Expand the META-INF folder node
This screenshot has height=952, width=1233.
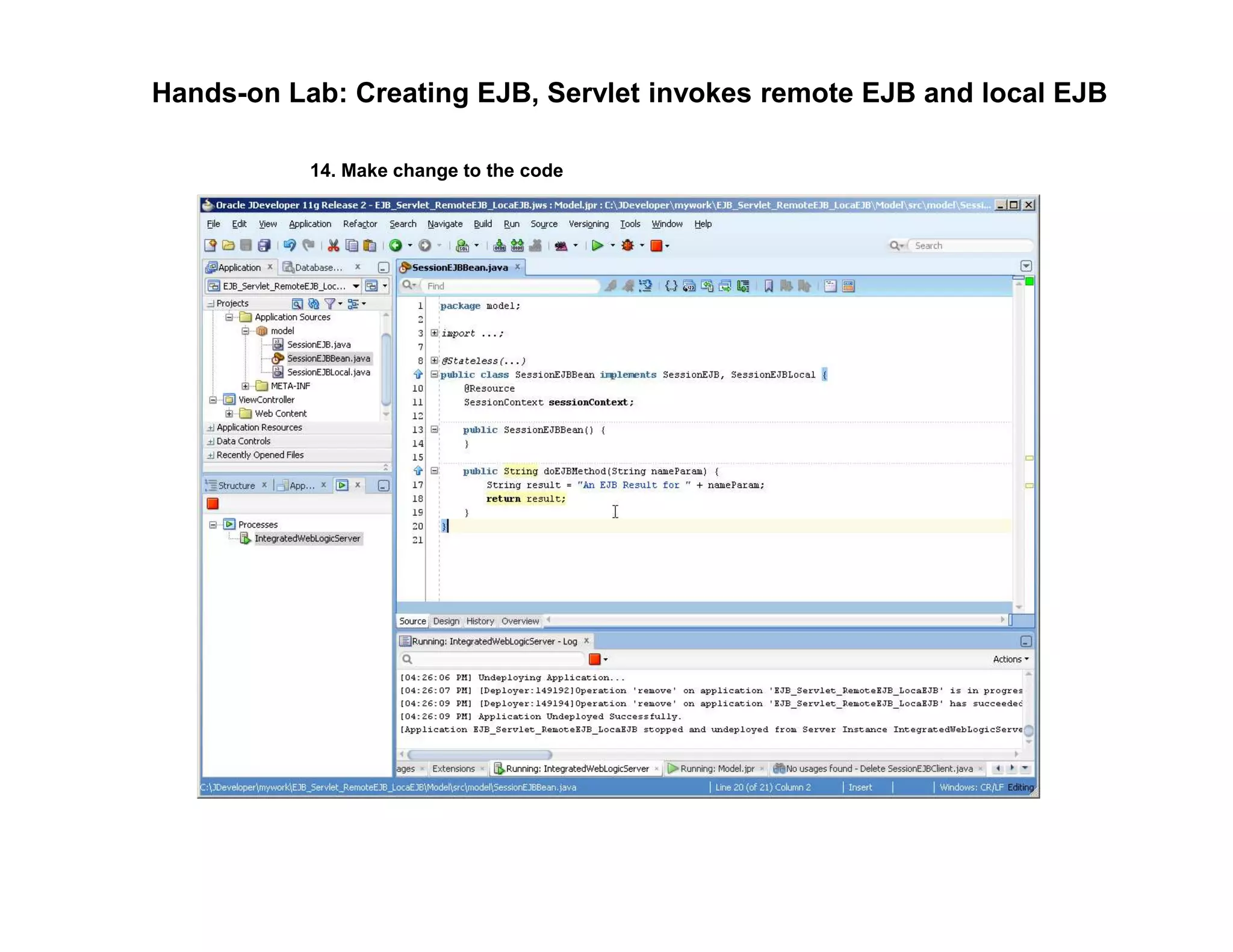point(245,386)
